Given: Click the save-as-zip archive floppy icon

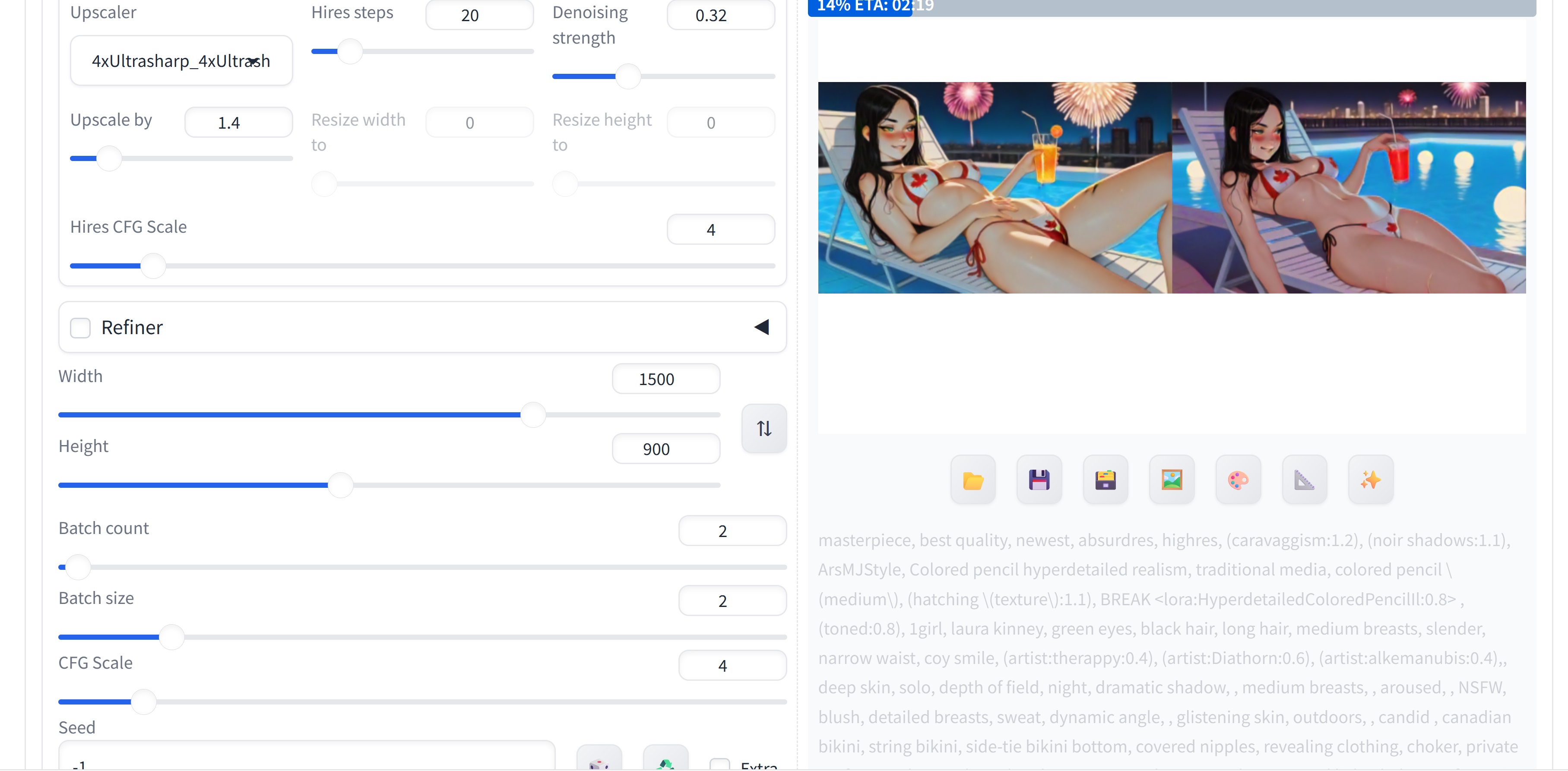Looking at the screenshot, I should [x=1106, y=480].
